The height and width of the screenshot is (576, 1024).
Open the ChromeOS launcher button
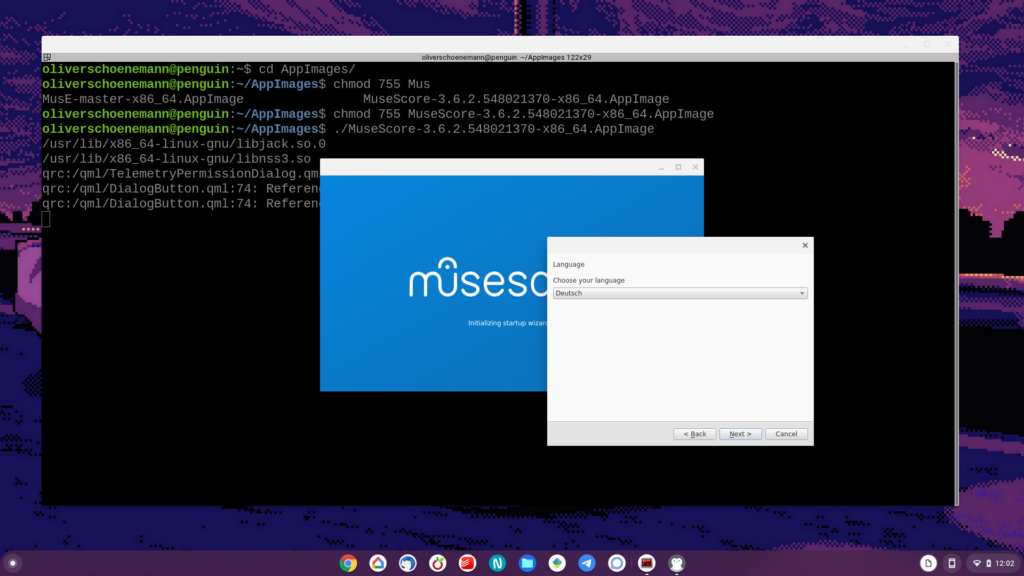[x=12, y=563]
